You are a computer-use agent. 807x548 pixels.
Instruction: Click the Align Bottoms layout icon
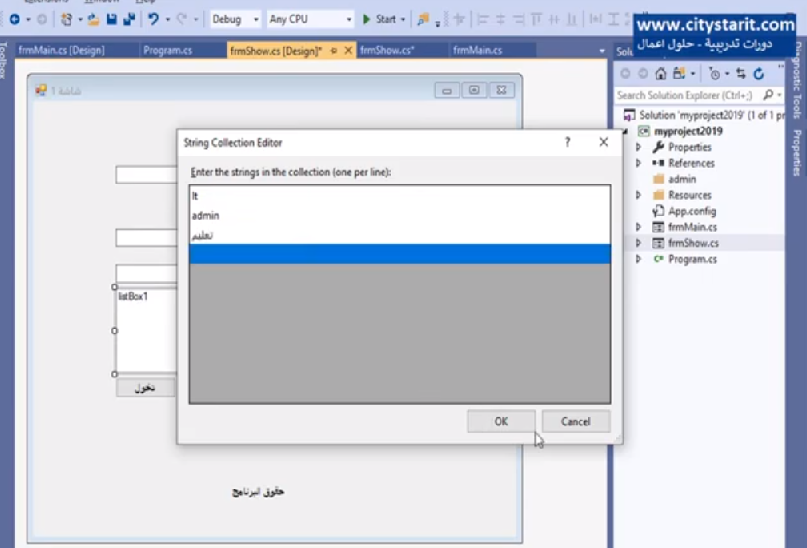point(572,20)
